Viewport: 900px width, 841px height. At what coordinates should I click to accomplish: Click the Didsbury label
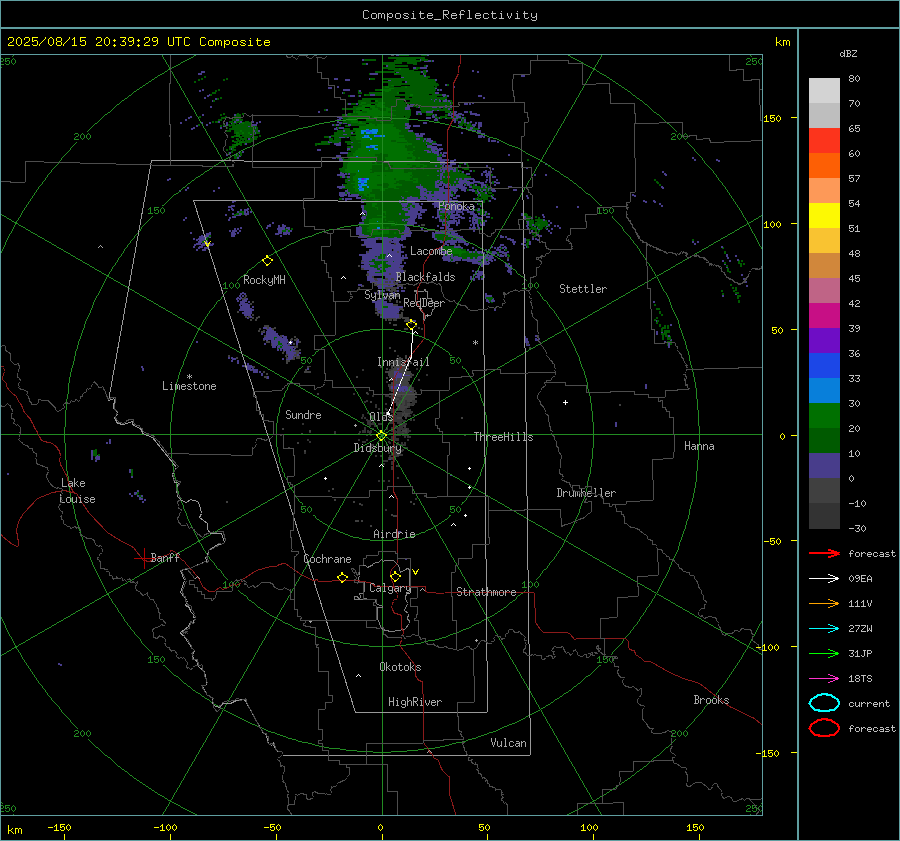point(377,448)
